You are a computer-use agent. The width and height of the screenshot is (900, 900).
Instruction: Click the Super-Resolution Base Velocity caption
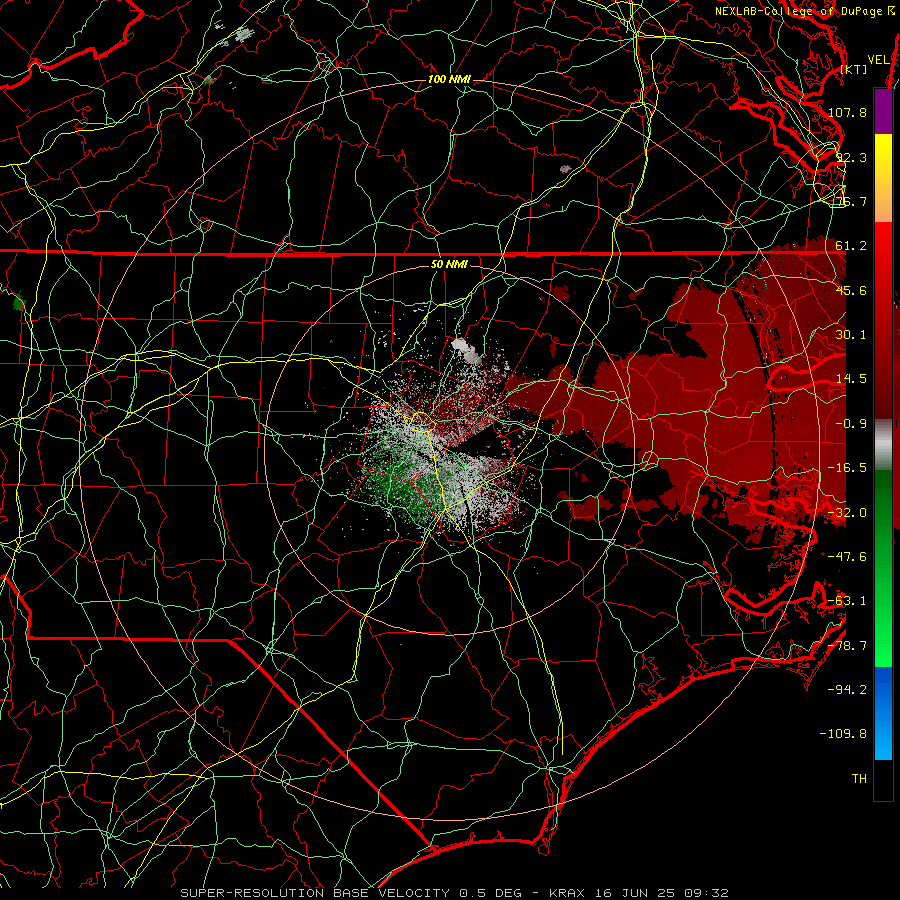[x=455, y=893]
